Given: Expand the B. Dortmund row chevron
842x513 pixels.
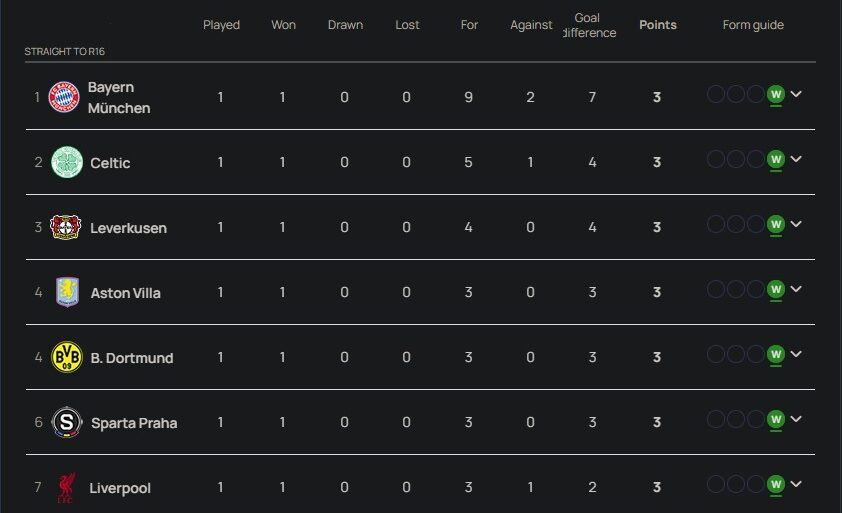Looking at the screenshot, I should point(796,355).
